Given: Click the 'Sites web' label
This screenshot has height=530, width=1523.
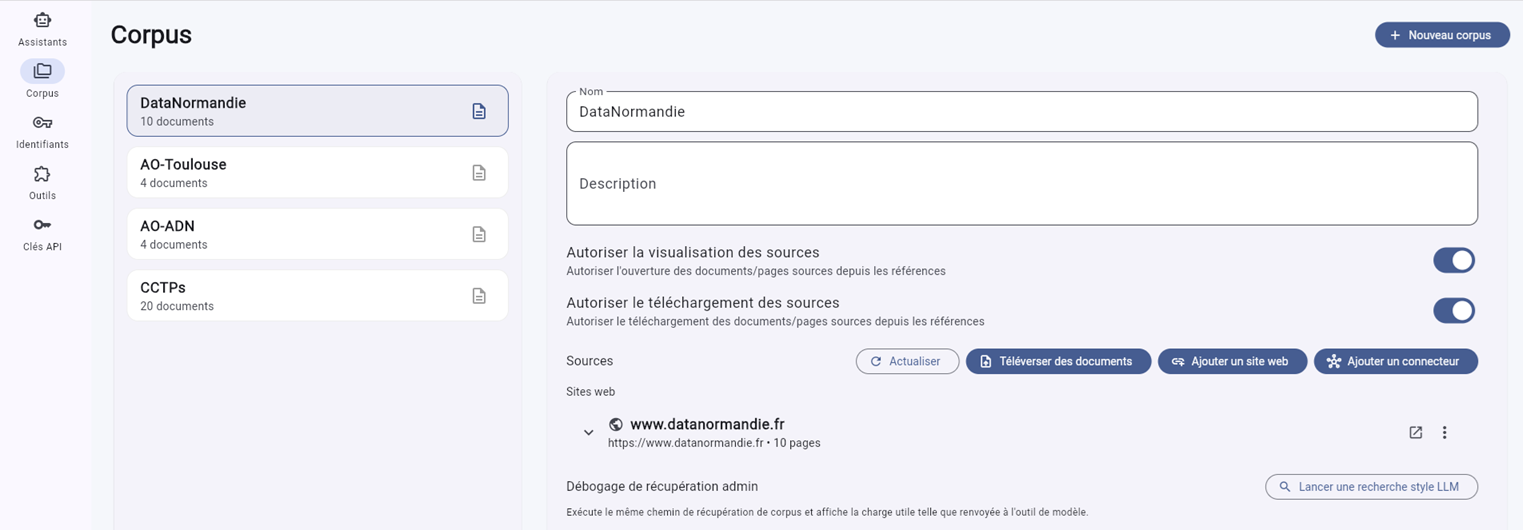Looking at the screenshot, I should tap(591, 392).
